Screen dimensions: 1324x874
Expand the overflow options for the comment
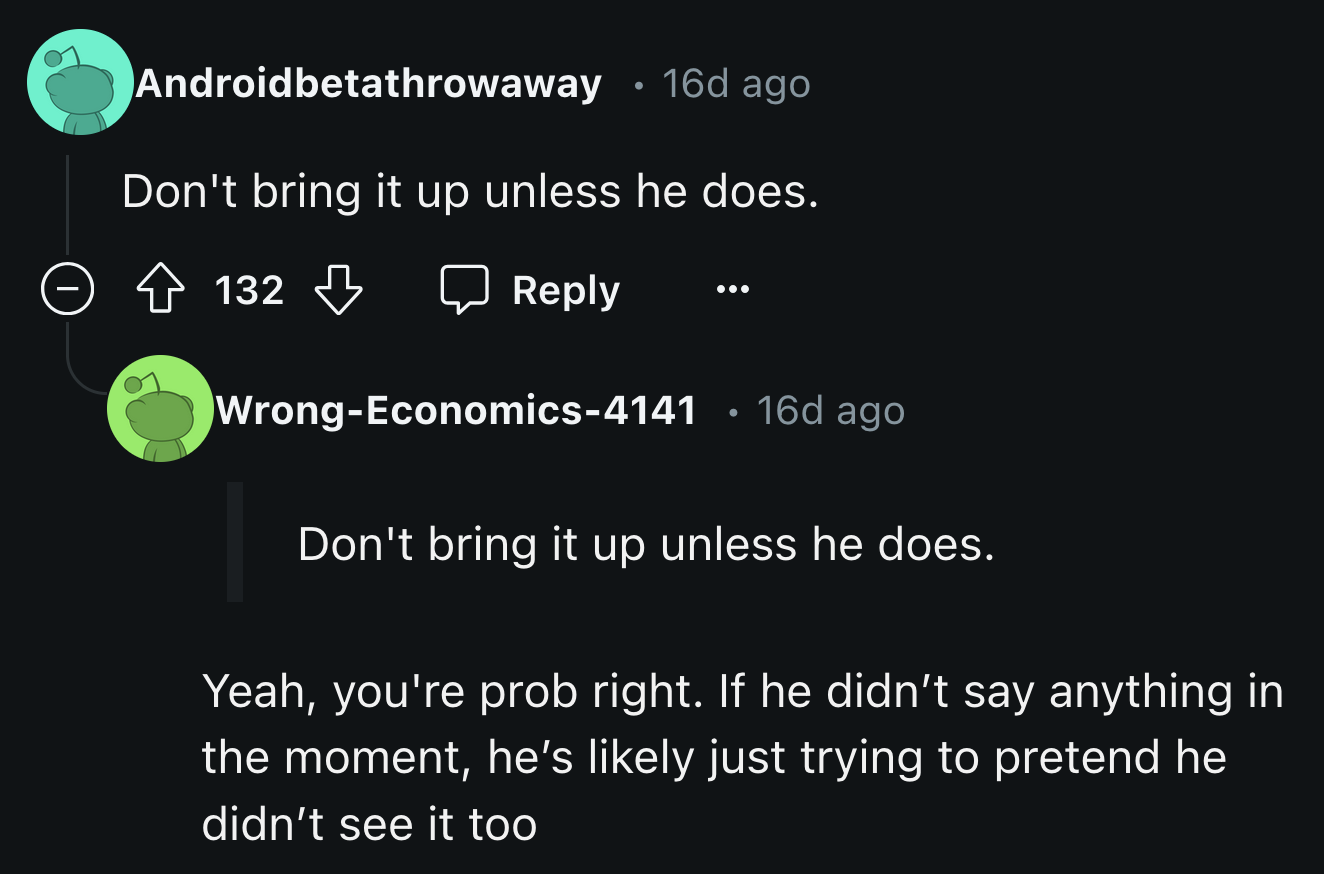(732, 290)
